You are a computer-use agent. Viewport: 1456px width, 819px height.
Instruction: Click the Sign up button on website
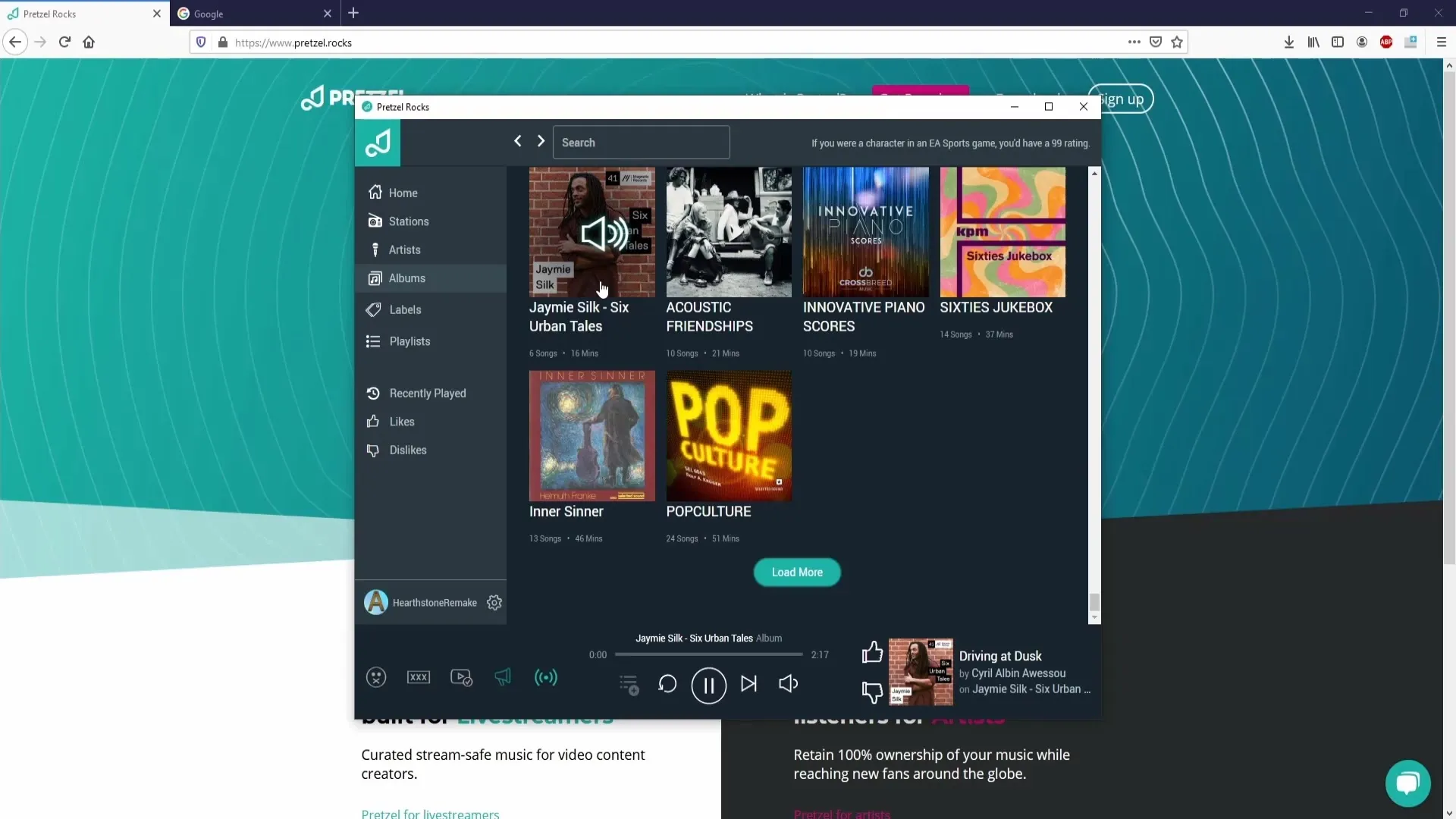pos(1121,99)
